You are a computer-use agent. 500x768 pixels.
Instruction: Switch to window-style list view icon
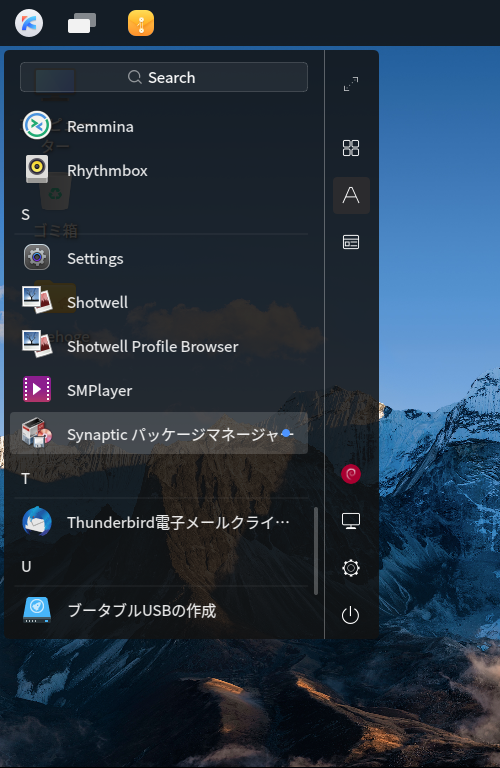351,242
